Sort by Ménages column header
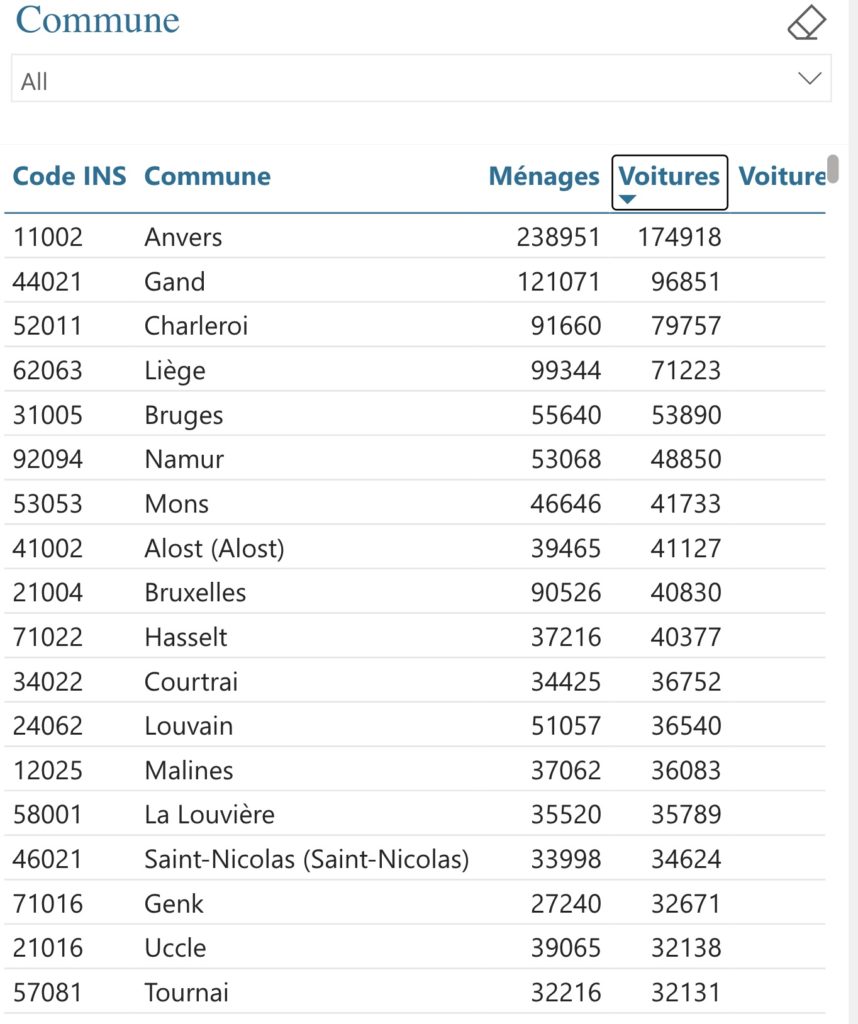Image resolution: width=858 pixels, height=1024 pixels. pyautogui.click(x=543, y=177)
